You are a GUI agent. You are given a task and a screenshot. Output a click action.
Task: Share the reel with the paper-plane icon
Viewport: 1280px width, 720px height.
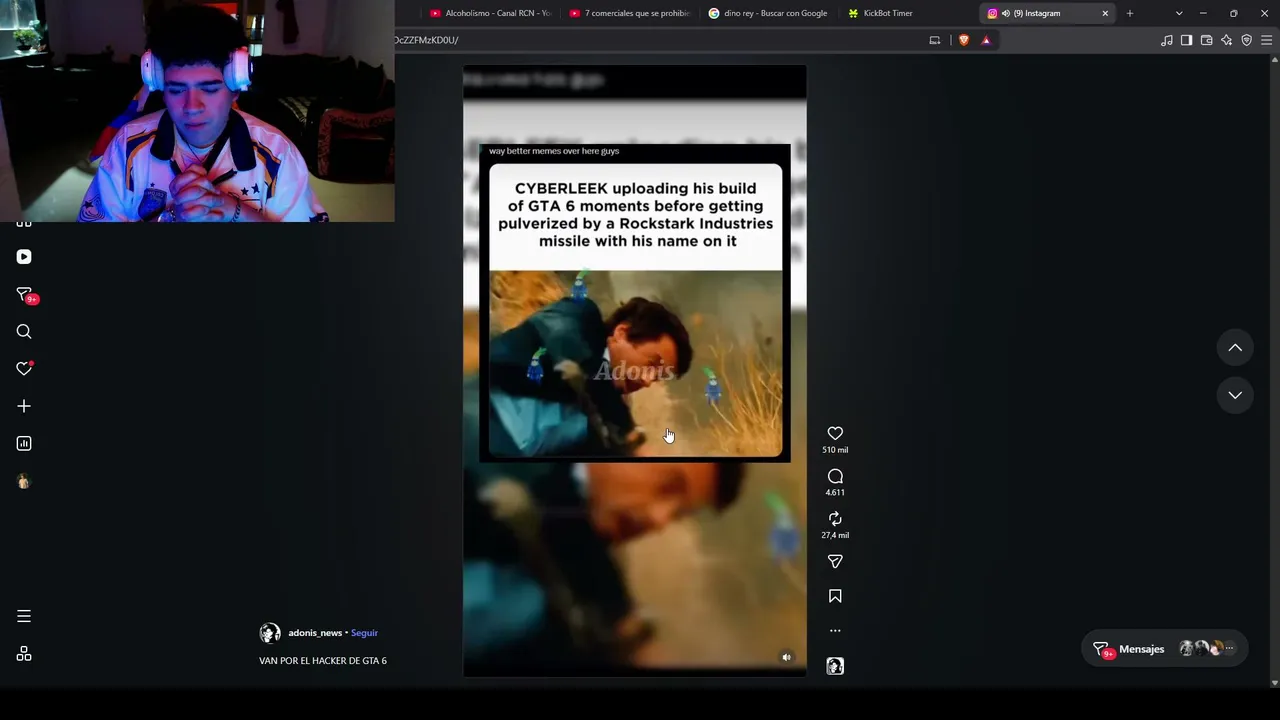coord(835,562)
